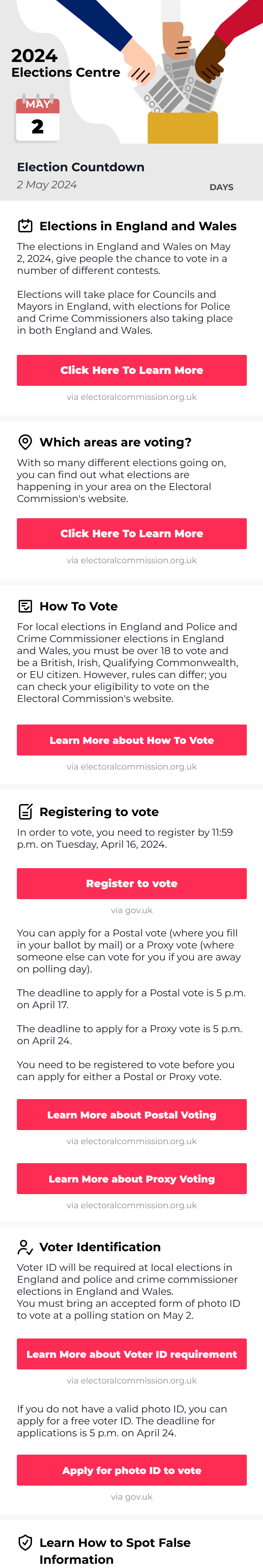Click the Register to vote button
263x1568 pixels.
(132, 883)
